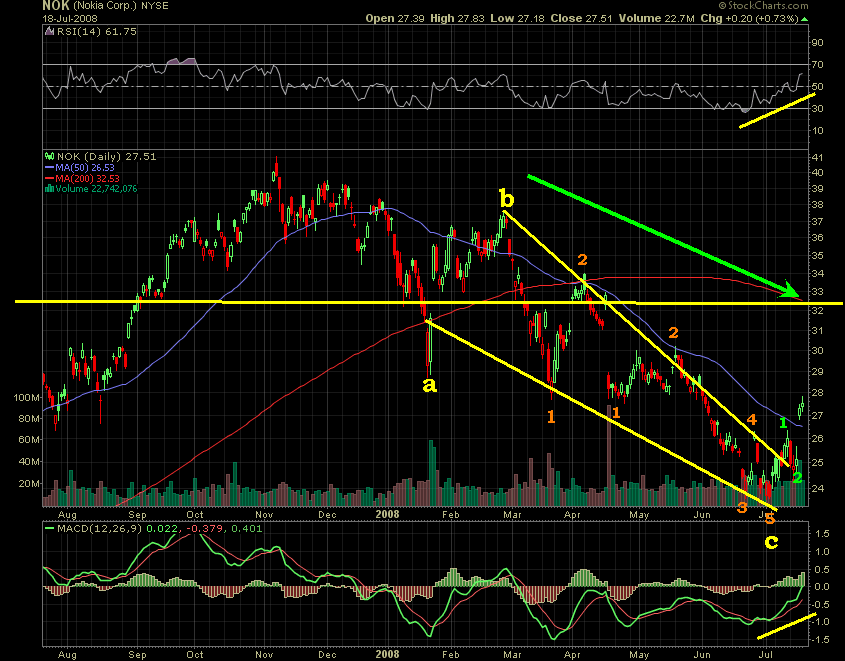Click the 1.5 MACD axis label
Viewport: 845px width, 661px height.
(822, 534)
